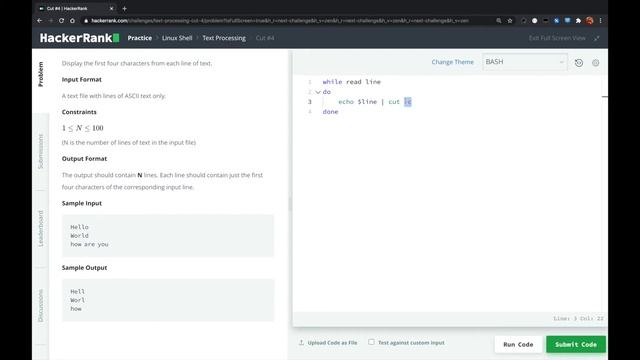
Task: Open a new browser tab
Action: click(x=124, y=8)
